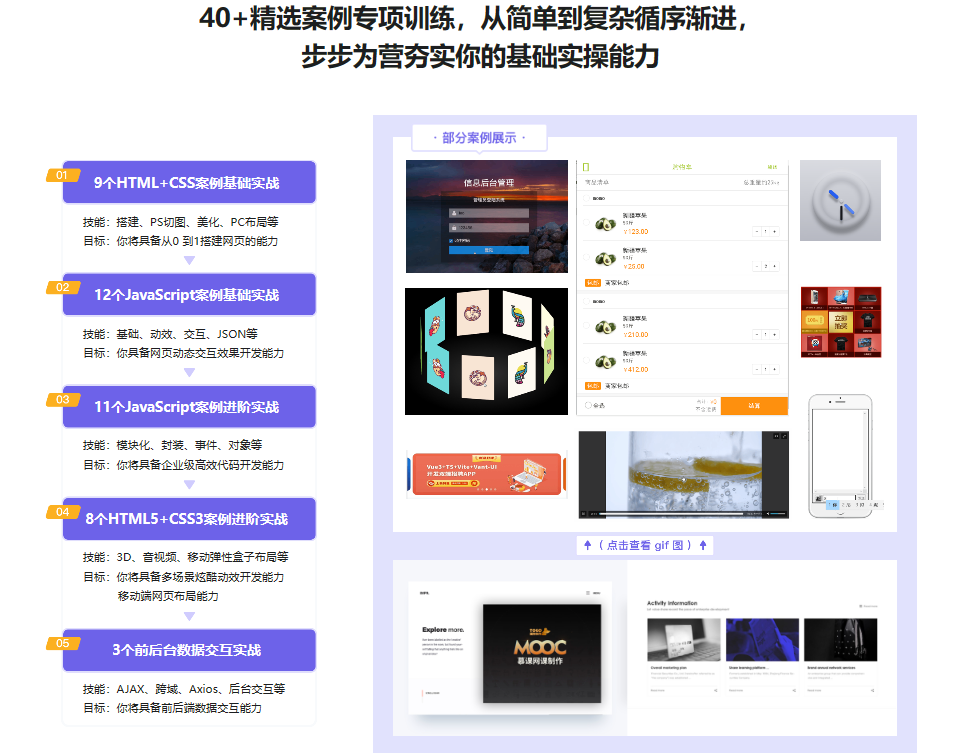
Task: Click the red product grid thumbnail
Action: [840, 322]
